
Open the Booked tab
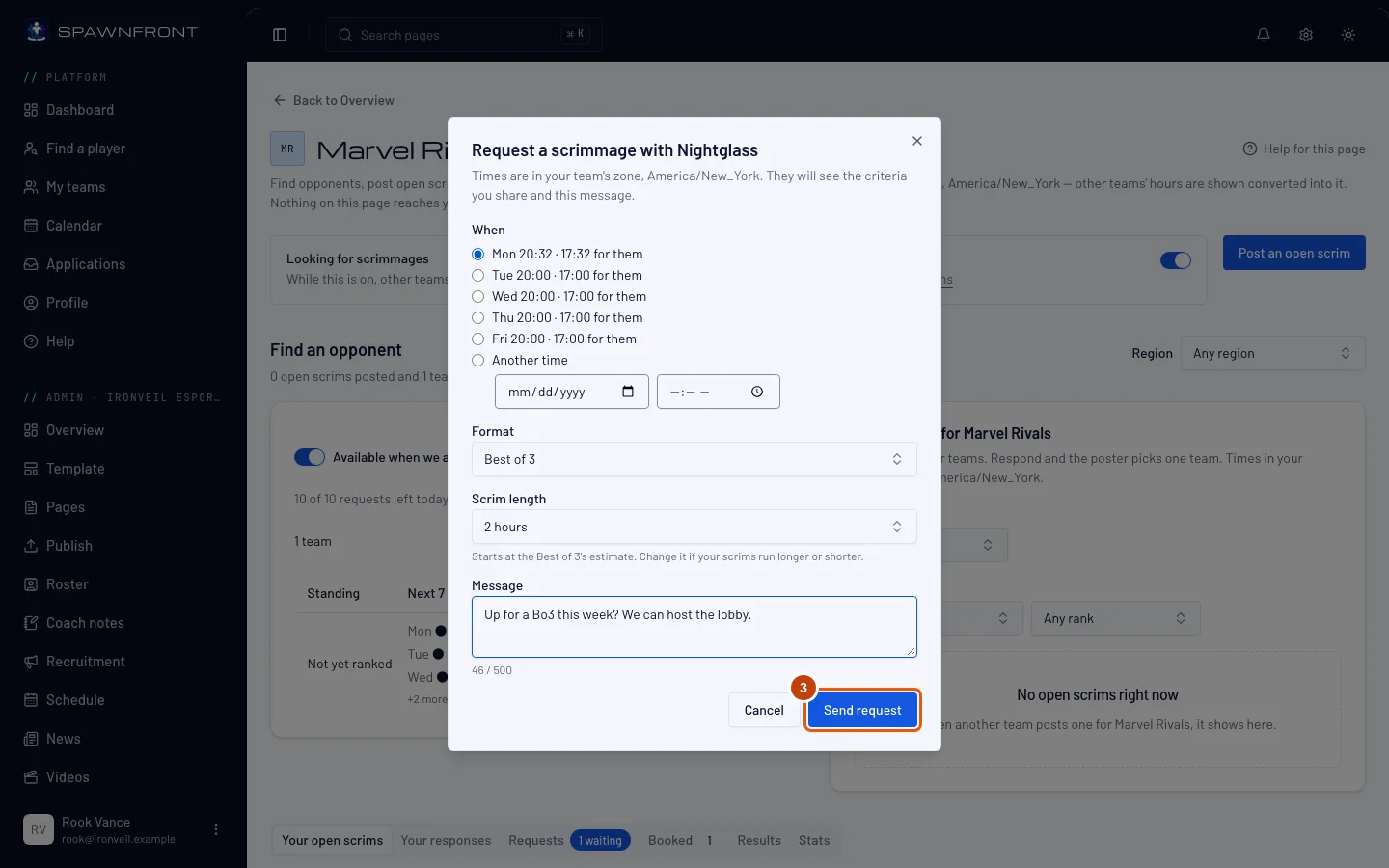pyautogui.click(x=681, y=840)
